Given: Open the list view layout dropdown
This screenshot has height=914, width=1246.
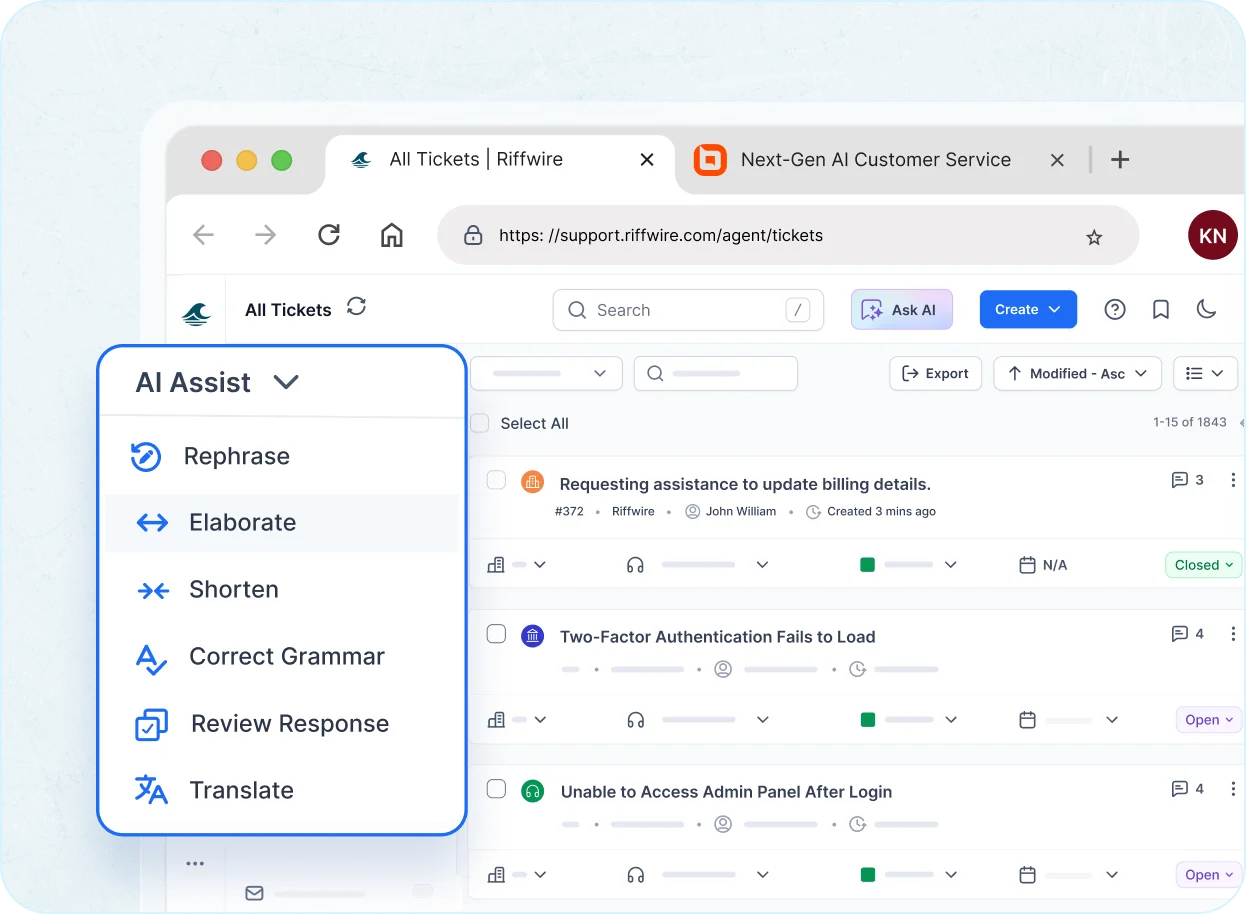Looking at the screenshot, I should point(1205,373).
